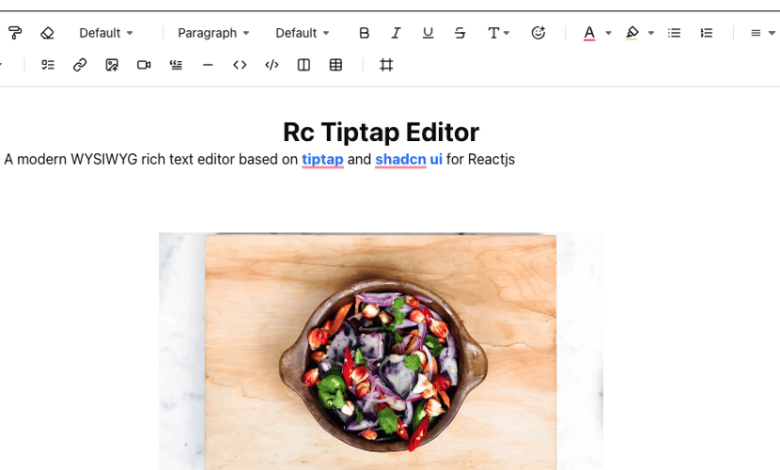
Task: Click the hash grid icon in toolbar
Action: tap(386, 65)
